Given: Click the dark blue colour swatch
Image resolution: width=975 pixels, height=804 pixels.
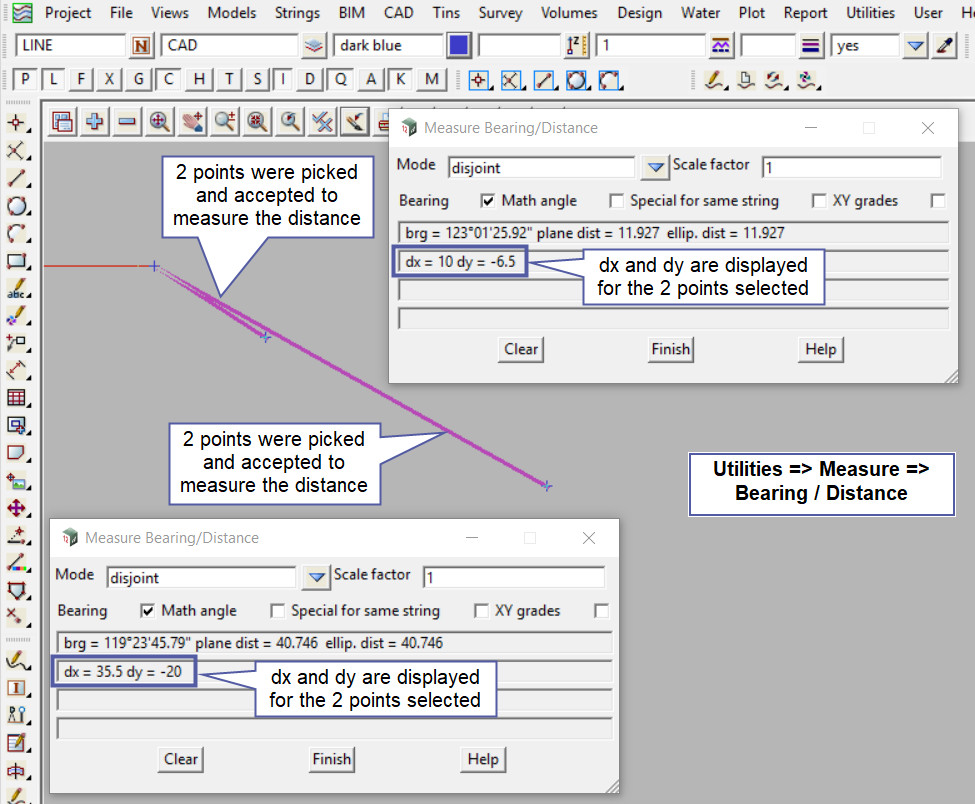Looking at the screenshot, I should pyautogui.click(x=459, y=46).
